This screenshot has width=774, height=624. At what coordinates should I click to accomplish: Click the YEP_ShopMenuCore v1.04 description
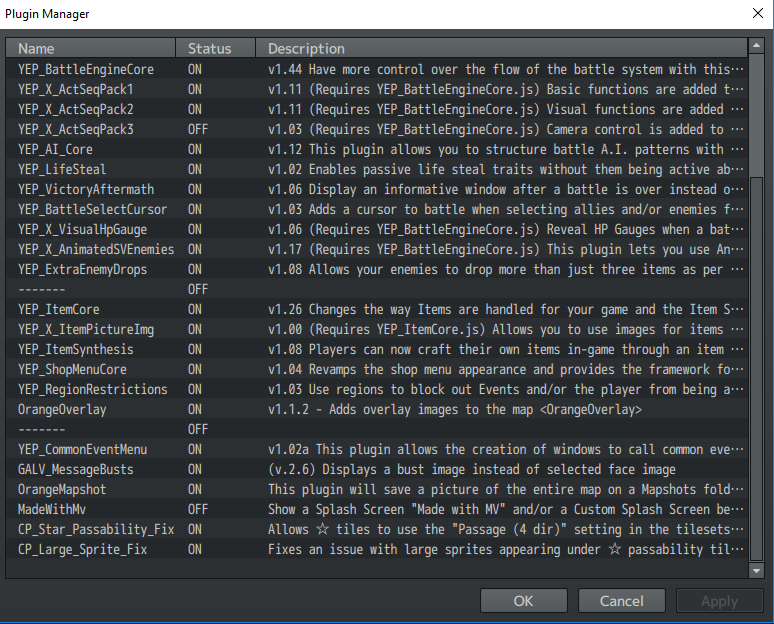coord(505,369)
